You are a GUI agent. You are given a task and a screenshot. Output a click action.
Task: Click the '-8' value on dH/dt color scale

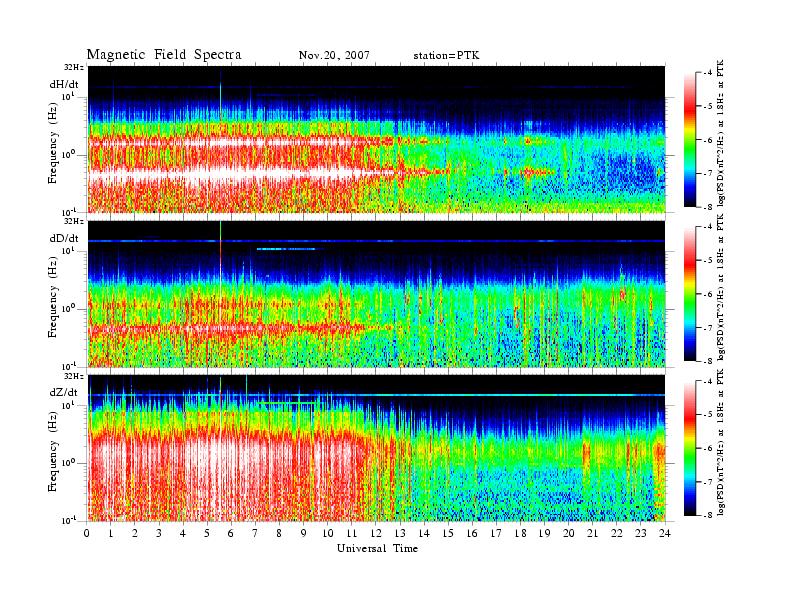(x=708, y=207)
